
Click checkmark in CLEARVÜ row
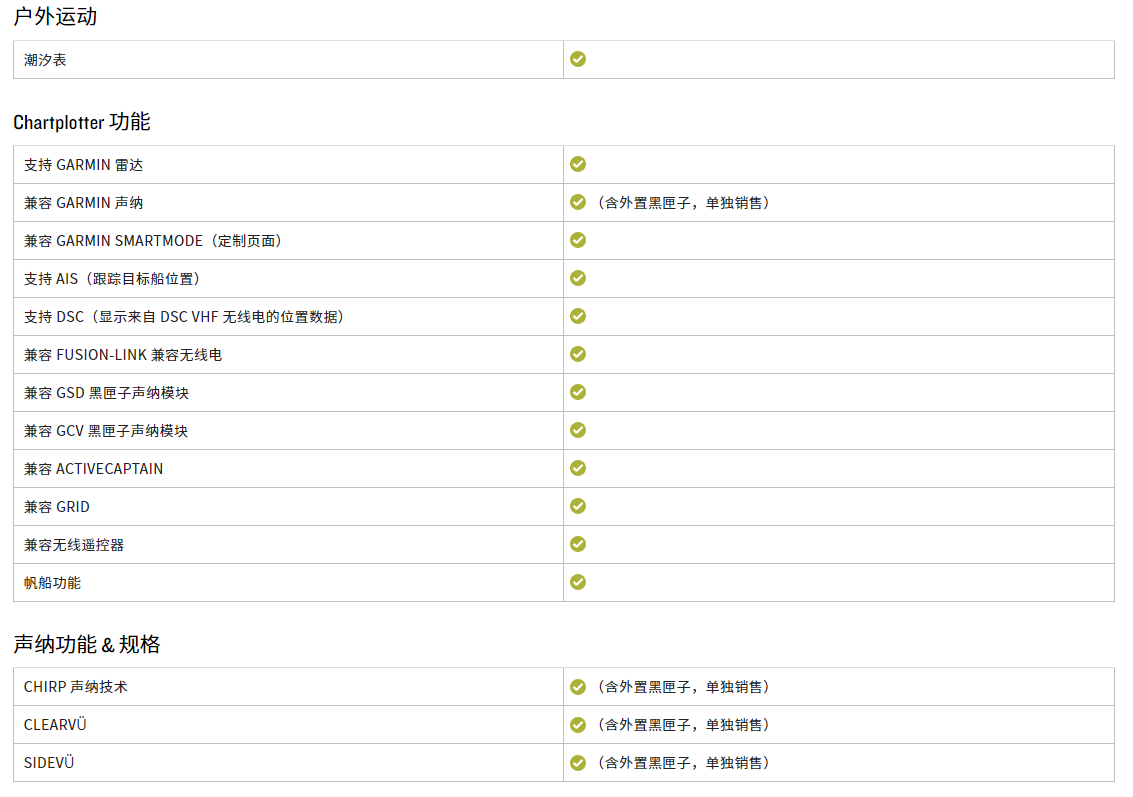578,725
